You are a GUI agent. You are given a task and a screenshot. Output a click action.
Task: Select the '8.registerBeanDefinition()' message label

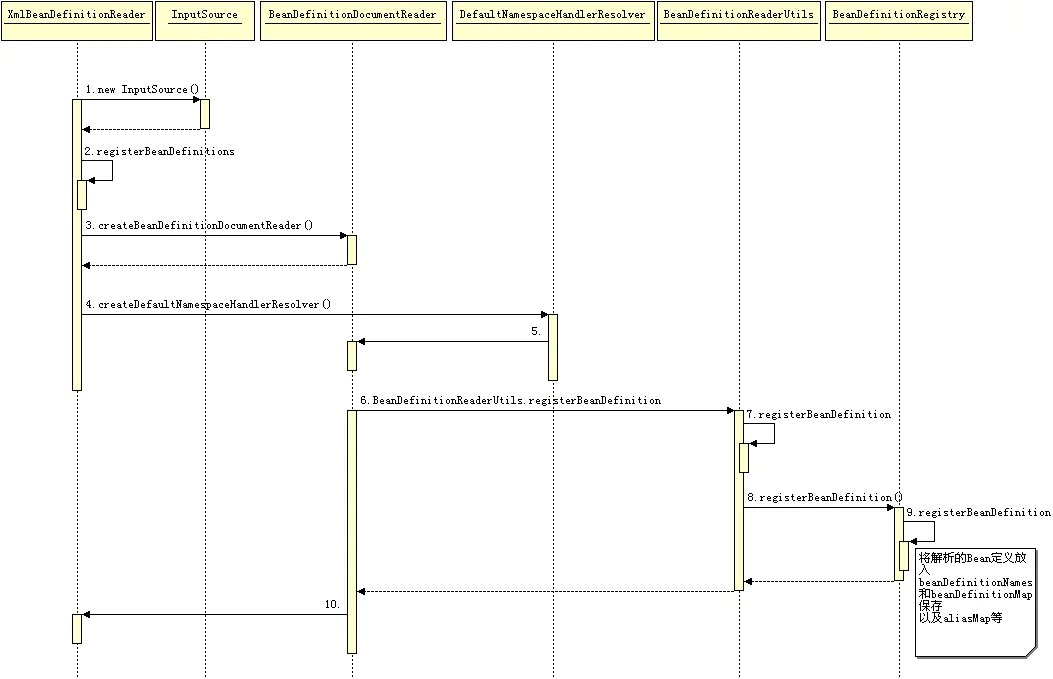click(824, 497)
